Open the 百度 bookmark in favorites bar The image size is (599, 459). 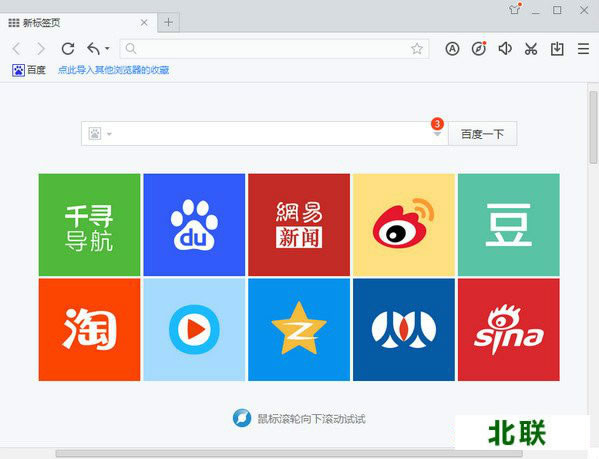point(29,70)
